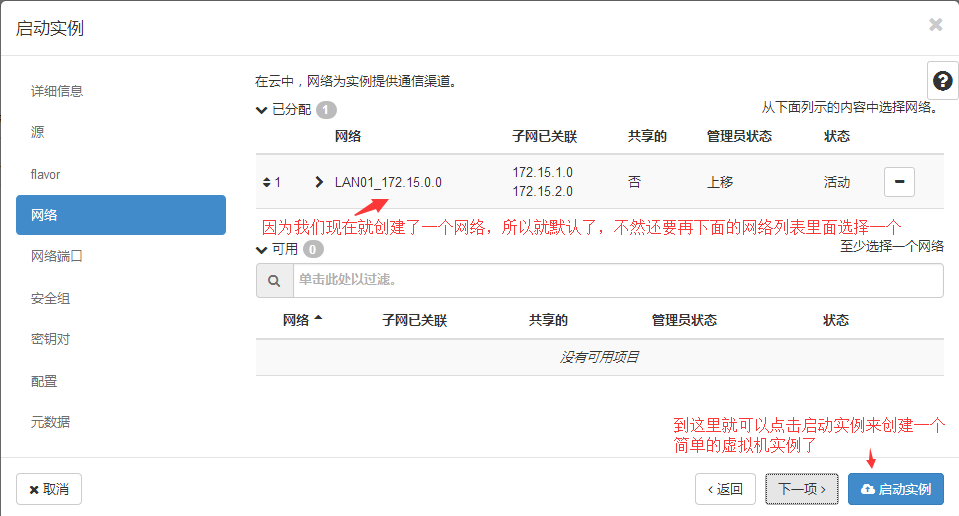Open the 密钥对 tab

tap(51, 339)
